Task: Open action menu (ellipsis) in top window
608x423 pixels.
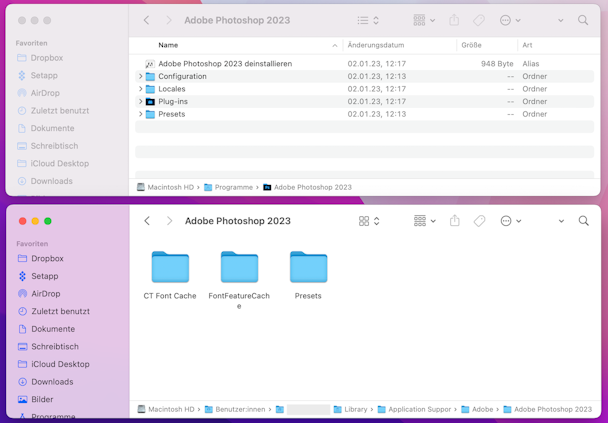Action: pyautogui.click(x=510, y=20)
